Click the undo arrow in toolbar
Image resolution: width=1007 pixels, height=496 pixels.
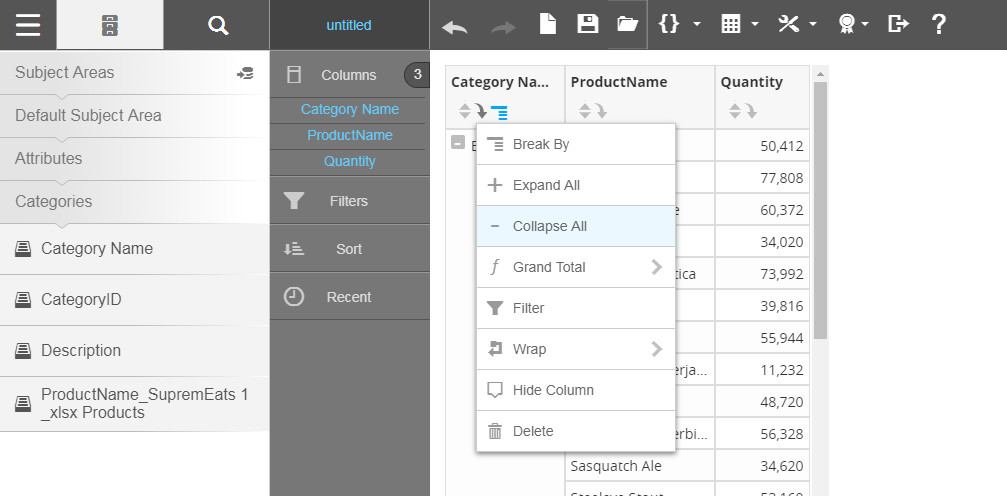tap(455, 26)
